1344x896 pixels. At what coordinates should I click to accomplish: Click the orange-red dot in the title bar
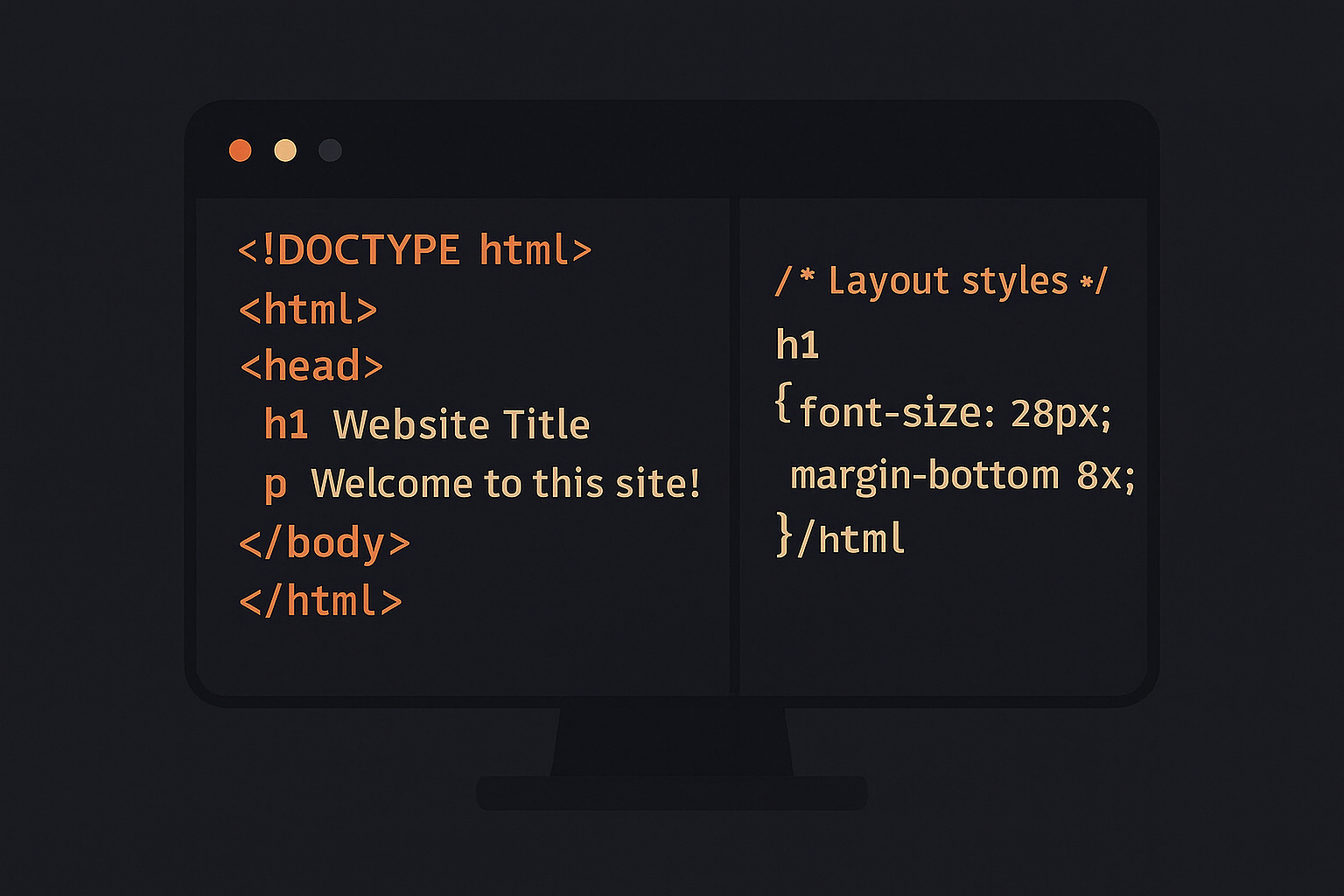click(x=240, y=150)
